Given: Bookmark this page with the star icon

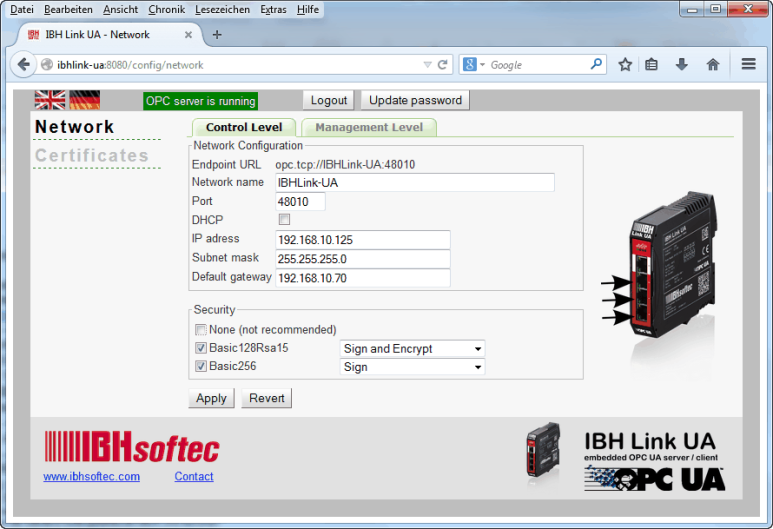Looking at the screenshot, I should coord(625,65).
